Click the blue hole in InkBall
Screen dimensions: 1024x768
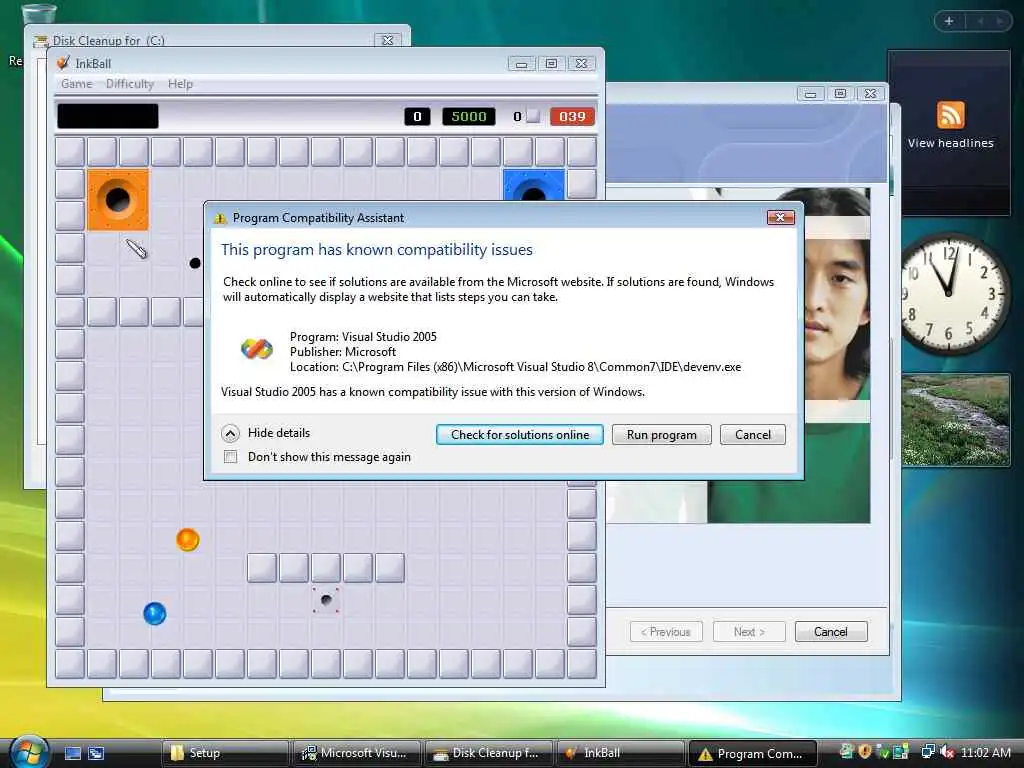coord(534,186)
